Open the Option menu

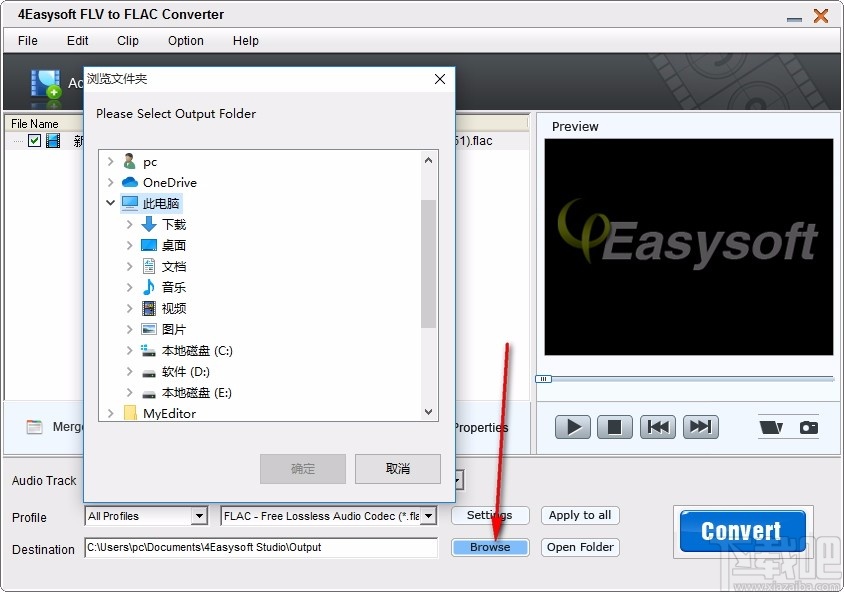coord(185,41)
